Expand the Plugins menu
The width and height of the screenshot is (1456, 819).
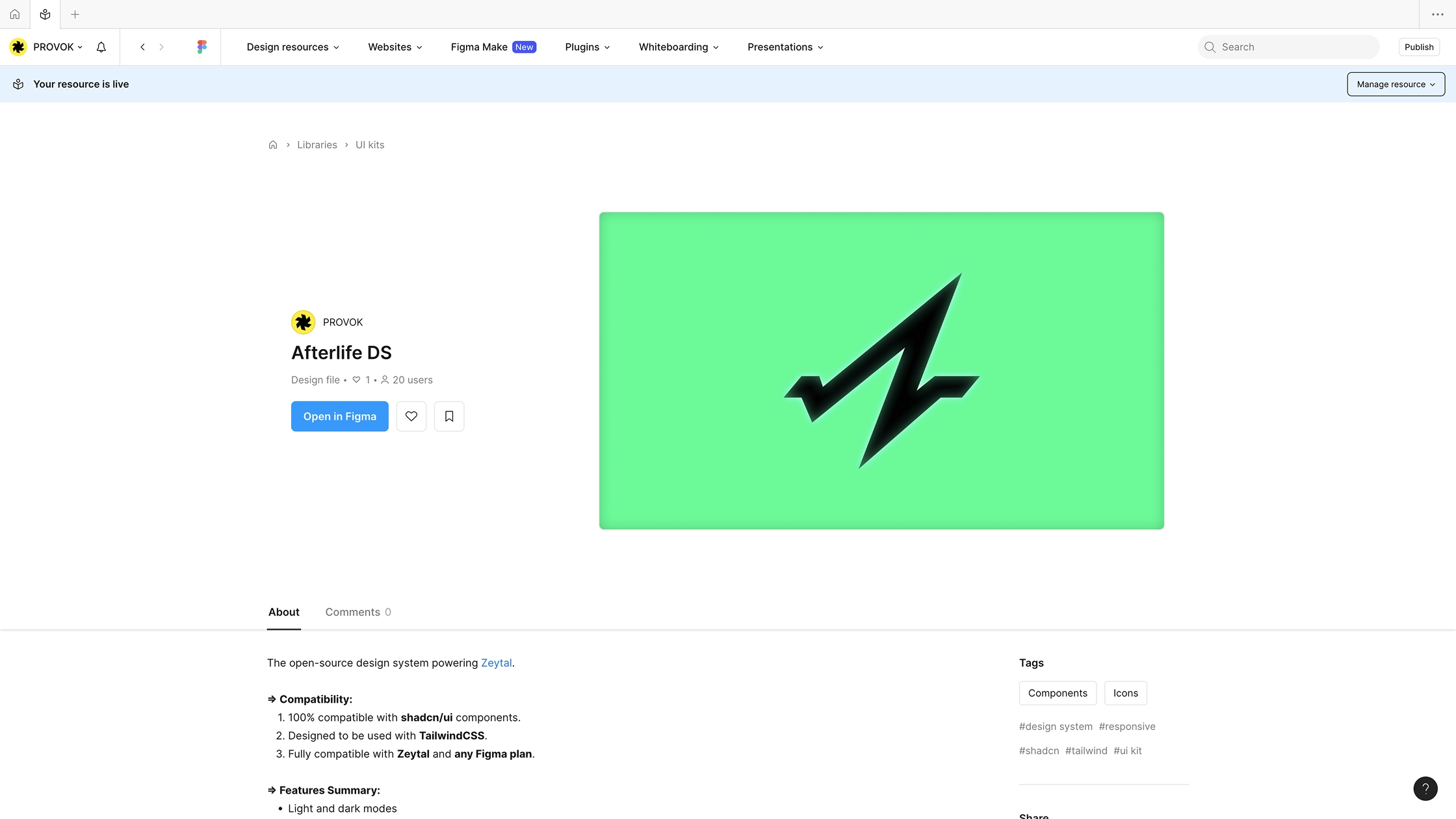[x=586, y=47]
